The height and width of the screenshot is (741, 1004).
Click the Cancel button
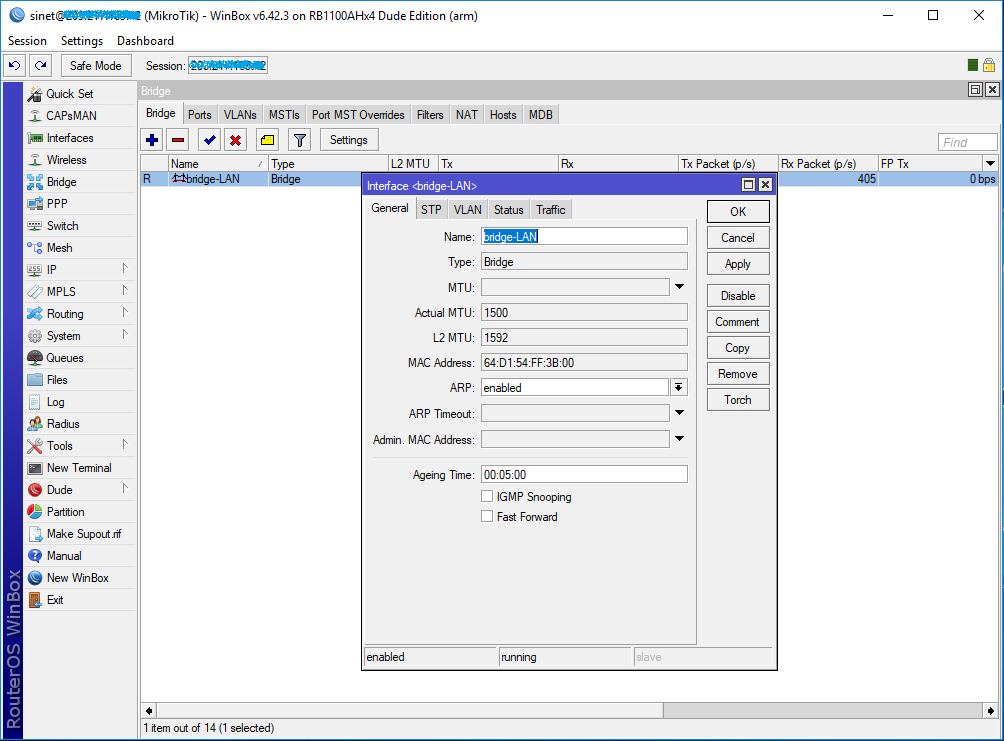point(738,238)
